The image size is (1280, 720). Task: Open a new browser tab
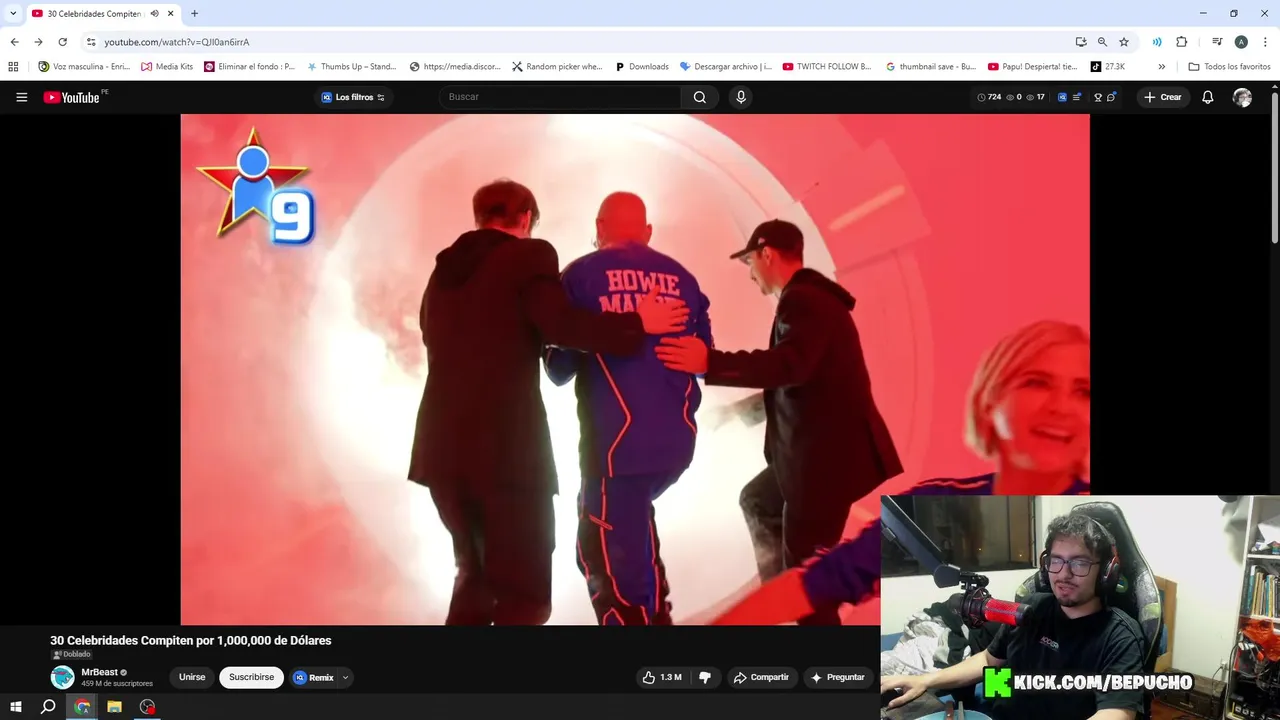click(194, 14)
